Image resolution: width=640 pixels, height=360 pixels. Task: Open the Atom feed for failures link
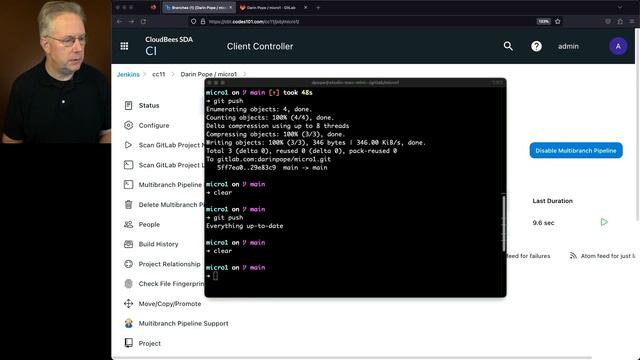[x=528, y=256]
